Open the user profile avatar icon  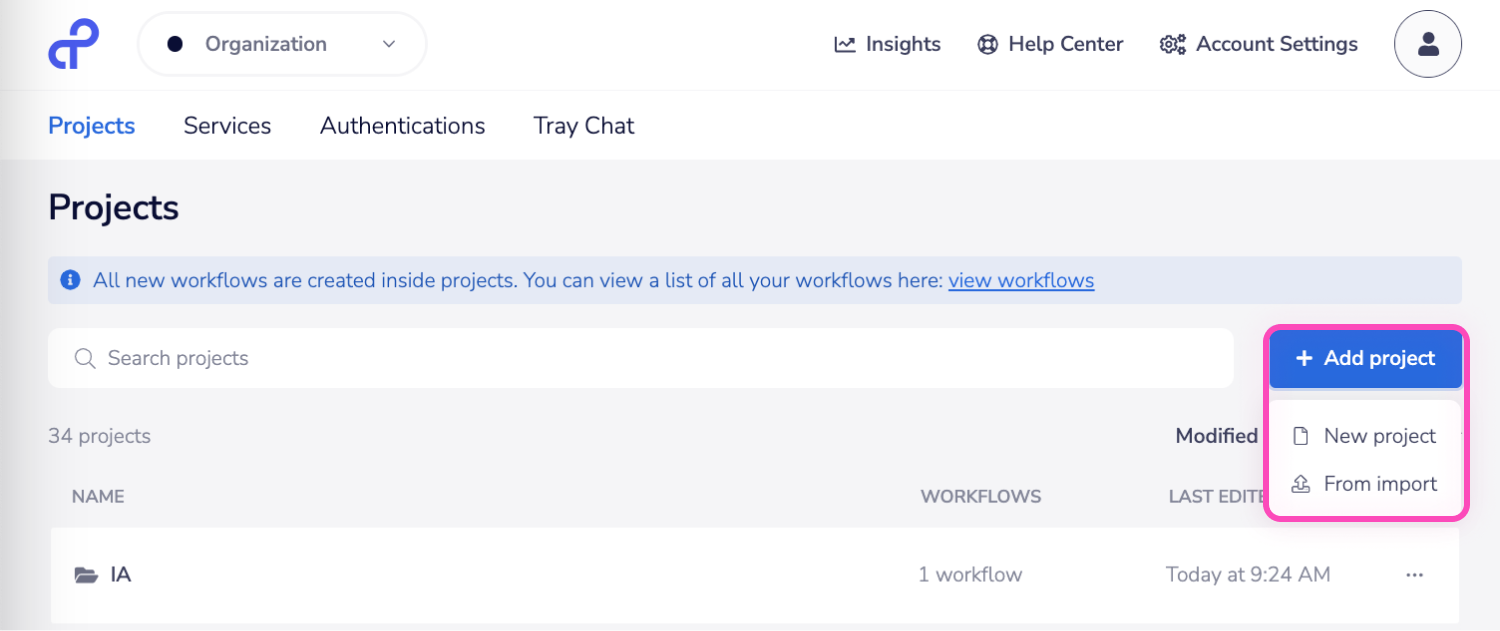pyautogui.click(x=1428, y=44)
